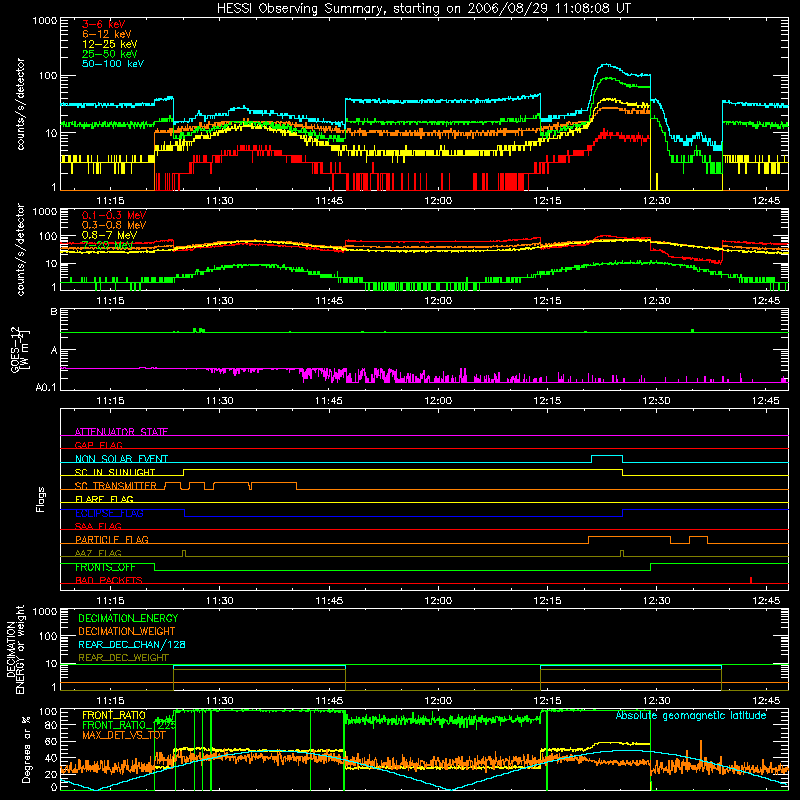The height and width of the screenshot is (800, 800).
Task: Click the 7-20 MeV legend label
Action: [x=107, y=245]
